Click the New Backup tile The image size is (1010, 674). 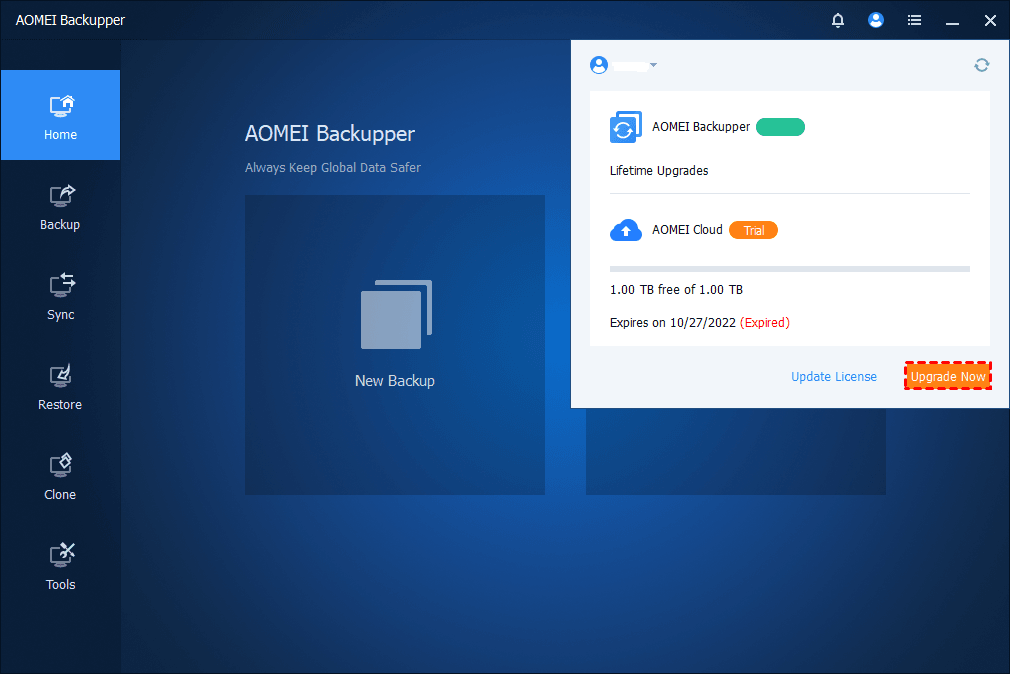tap(395, 345)
